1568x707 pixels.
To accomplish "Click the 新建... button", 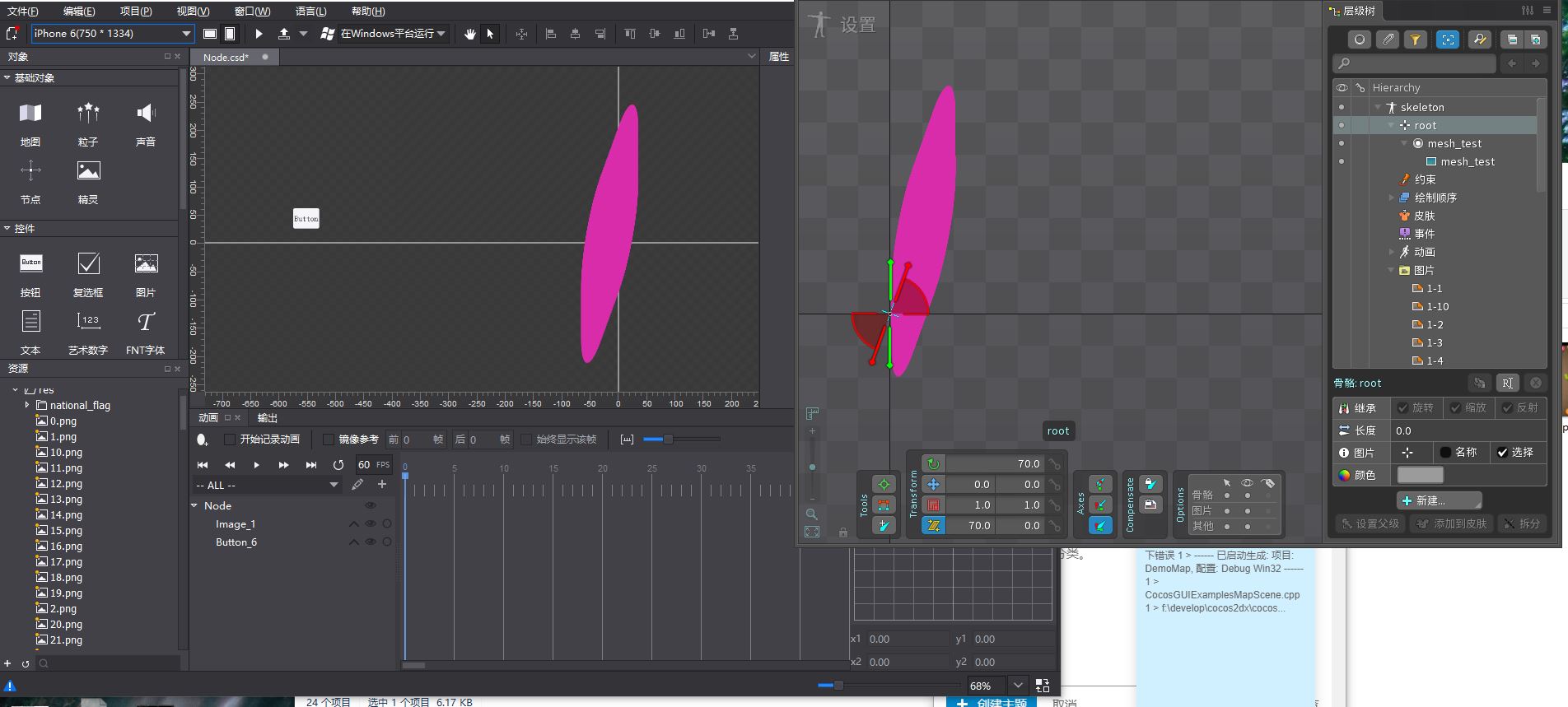I will point(1439,500).
